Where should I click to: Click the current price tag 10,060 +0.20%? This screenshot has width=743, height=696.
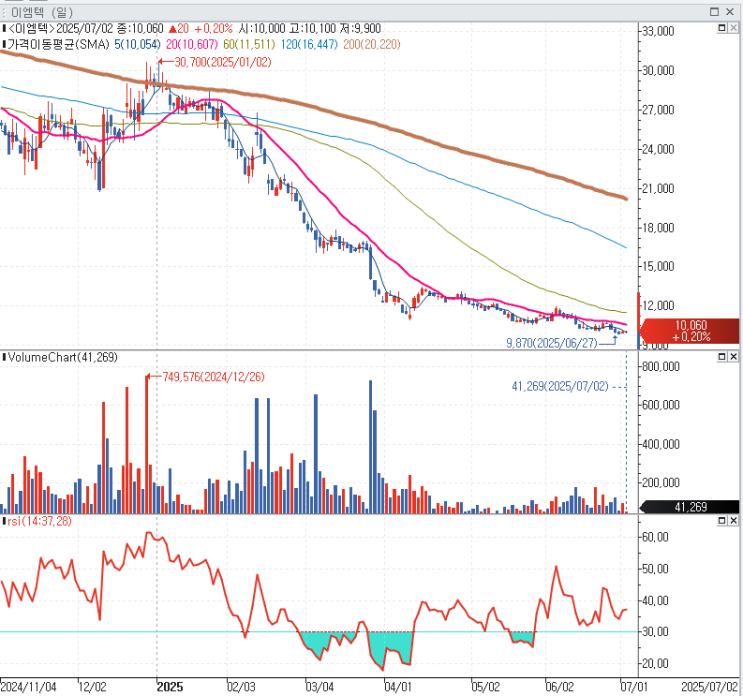pos(691,331)
